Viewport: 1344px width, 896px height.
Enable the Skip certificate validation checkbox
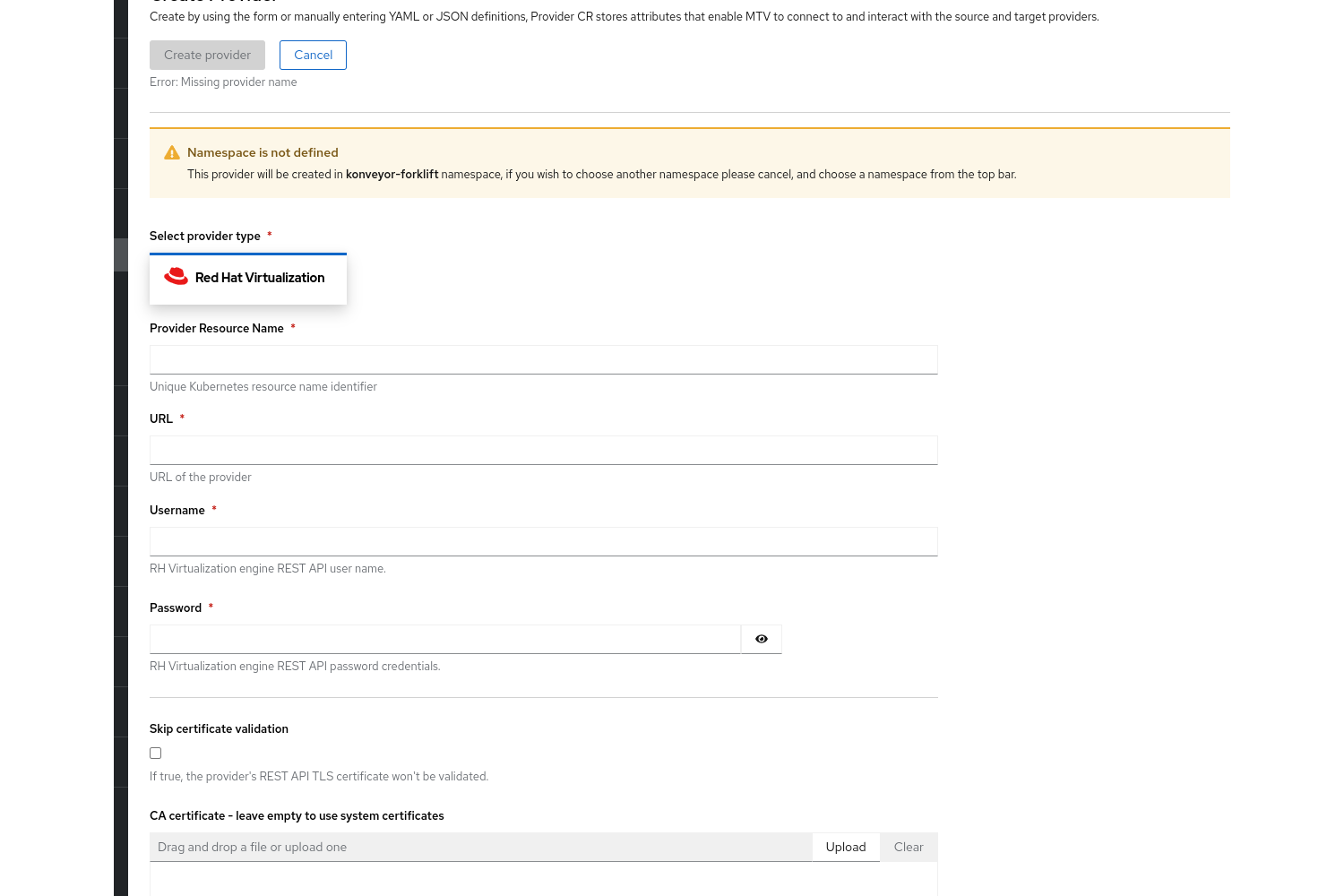[156, 754]
